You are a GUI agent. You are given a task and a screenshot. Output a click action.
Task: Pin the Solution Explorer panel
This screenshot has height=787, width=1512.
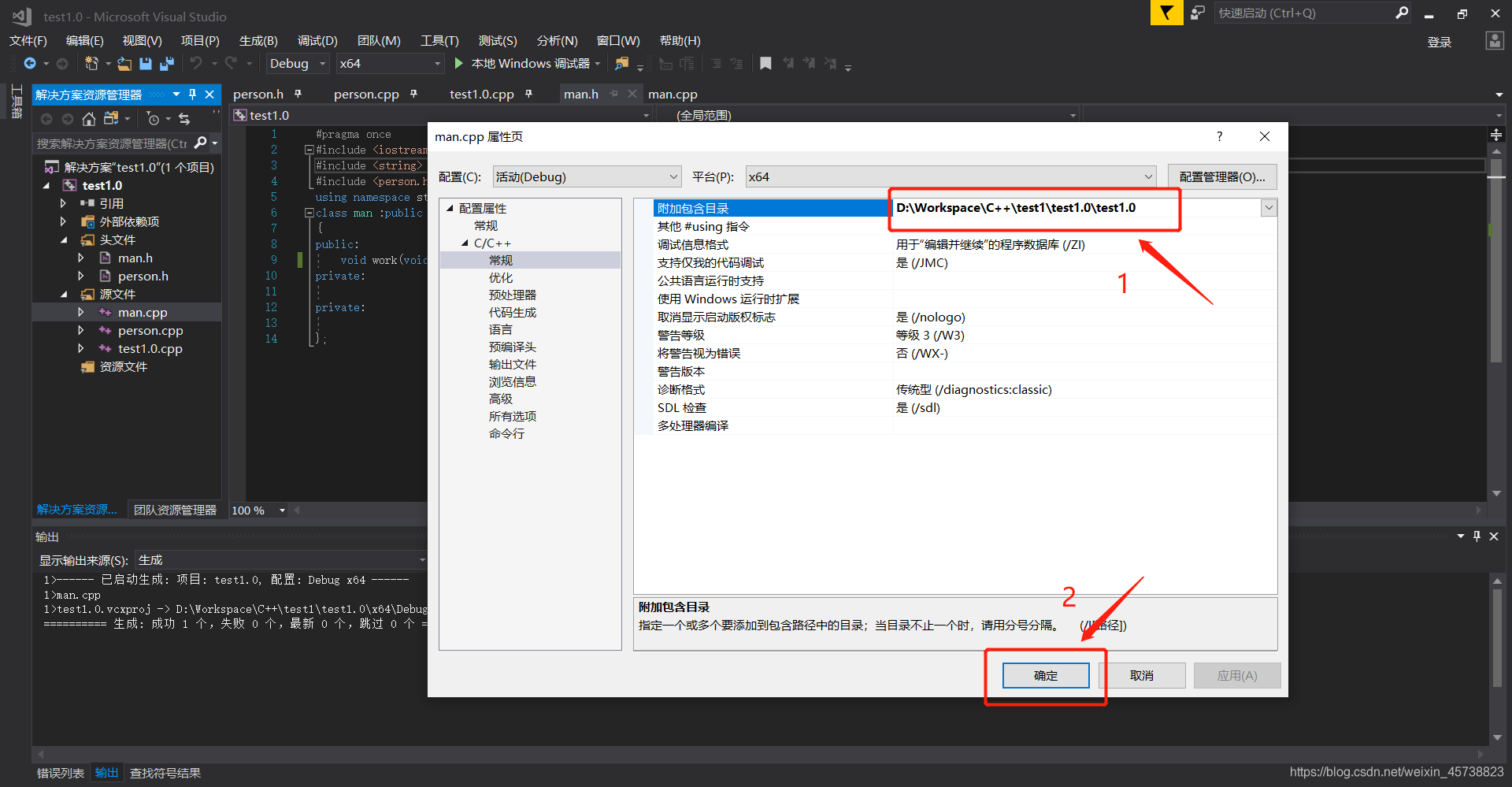192,95
